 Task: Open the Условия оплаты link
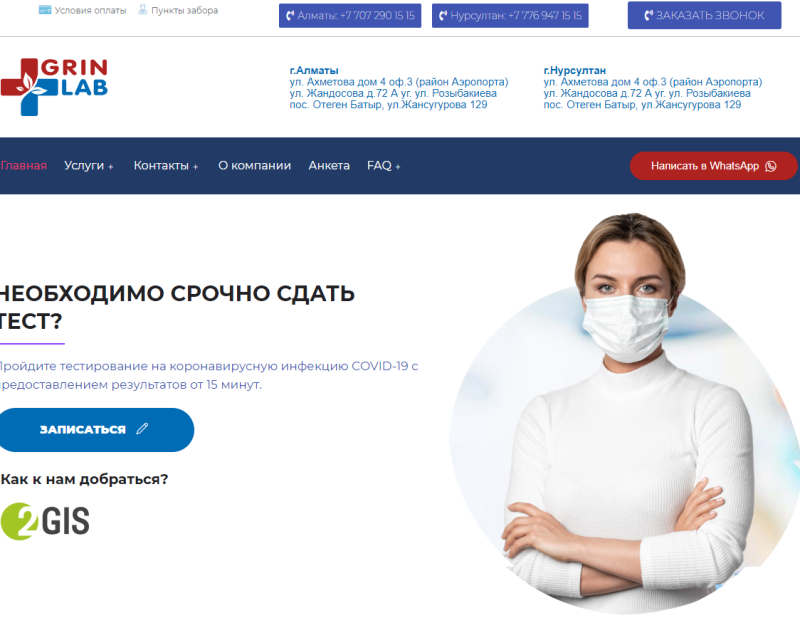click(x=90, y=10)
